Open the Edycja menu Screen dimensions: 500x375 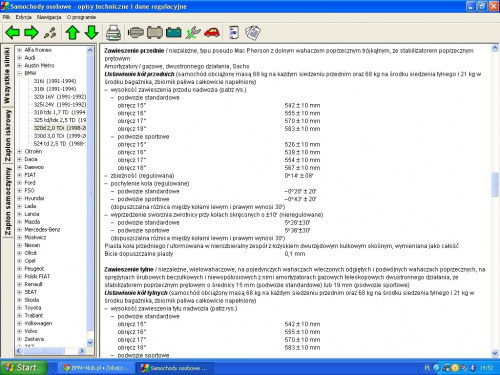[23, 17]
